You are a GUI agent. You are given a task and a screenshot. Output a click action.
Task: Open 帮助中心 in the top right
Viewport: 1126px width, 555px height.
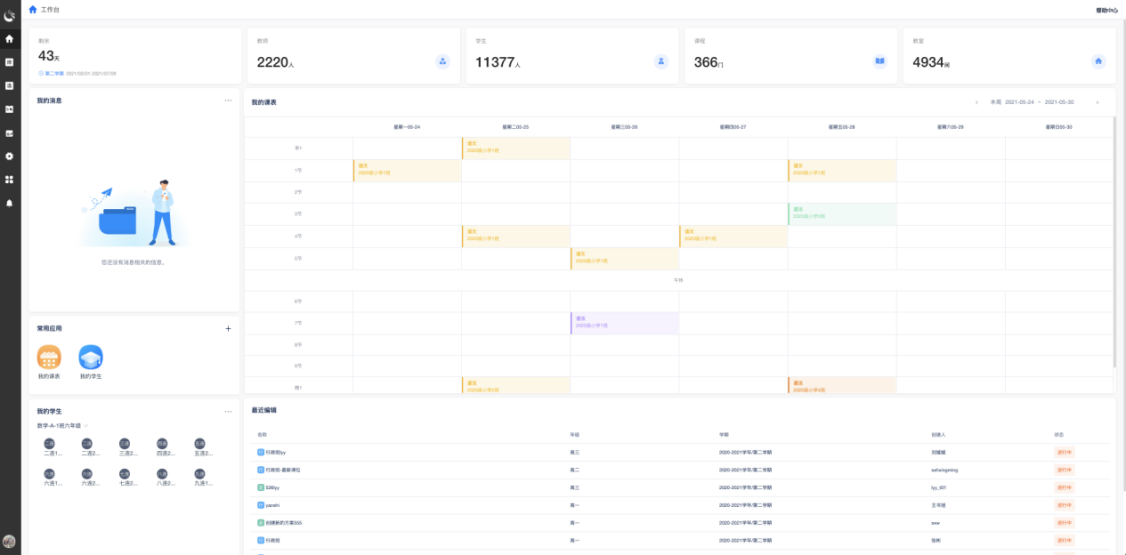pyautogui.click(x=1106, y=10)
